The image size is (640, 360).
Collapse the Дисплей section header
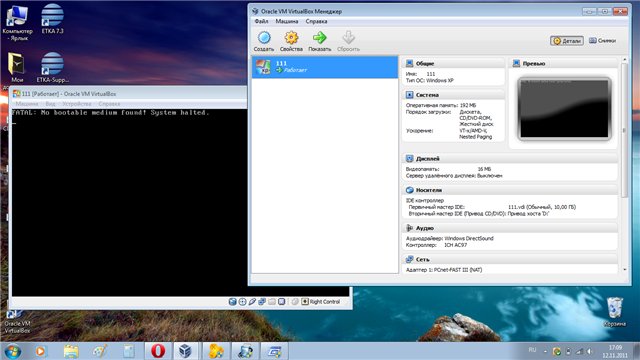tap(509, 158)
